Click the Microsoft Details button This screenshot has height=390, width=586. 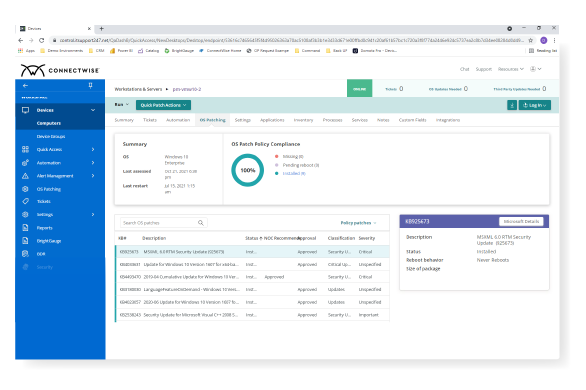(521, 222)
